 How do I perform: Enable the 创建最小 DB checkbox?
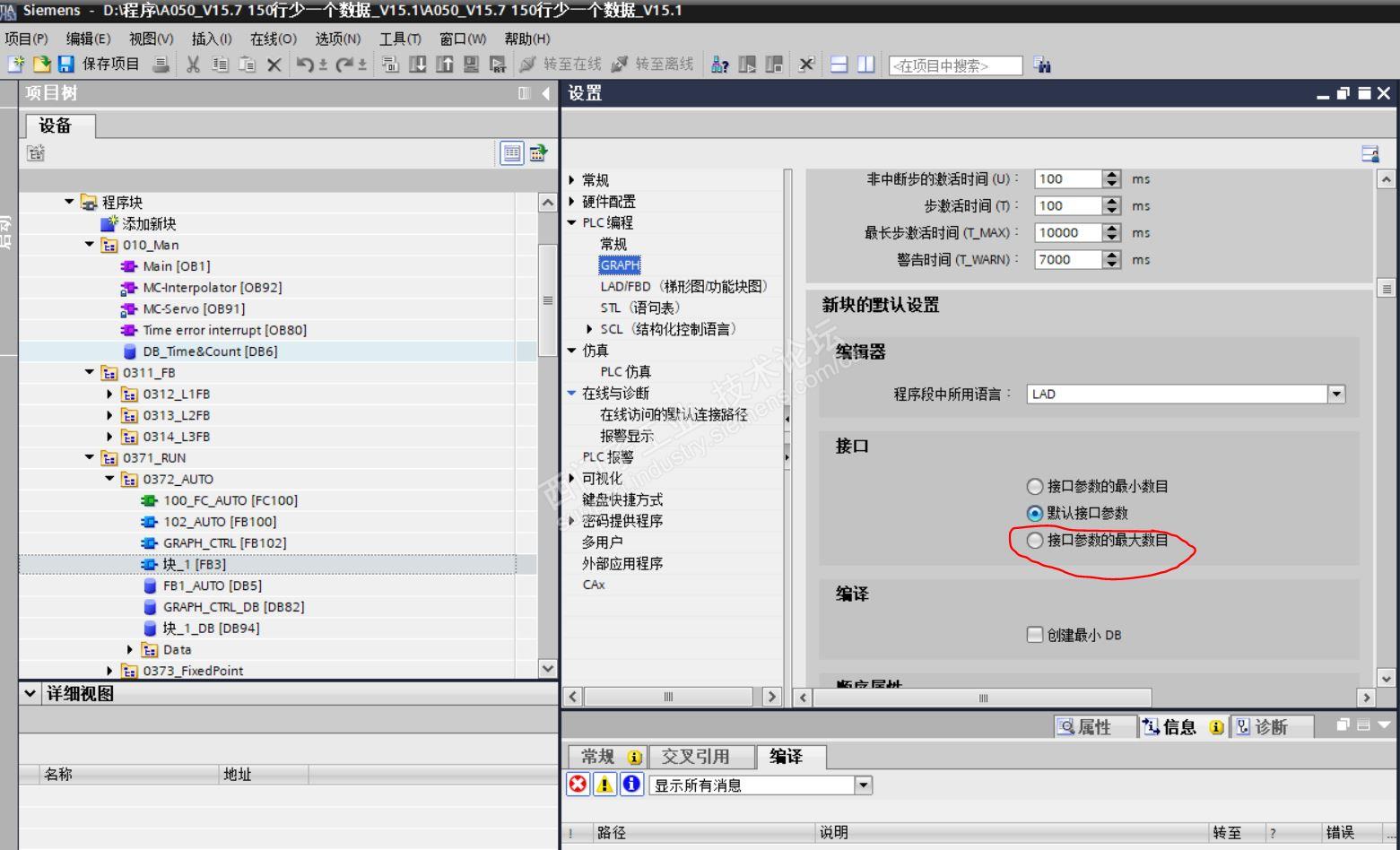1035,635
